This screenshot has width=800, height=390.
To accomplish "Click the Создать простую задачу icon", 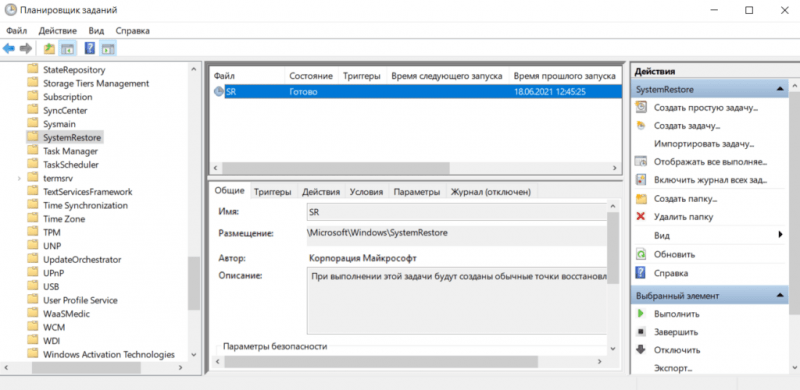I will click(x=640, y=108).
